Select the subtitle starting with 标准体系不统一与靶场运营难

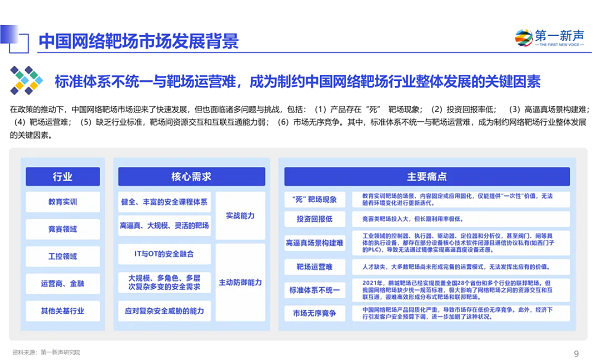[x=297, y=82]
